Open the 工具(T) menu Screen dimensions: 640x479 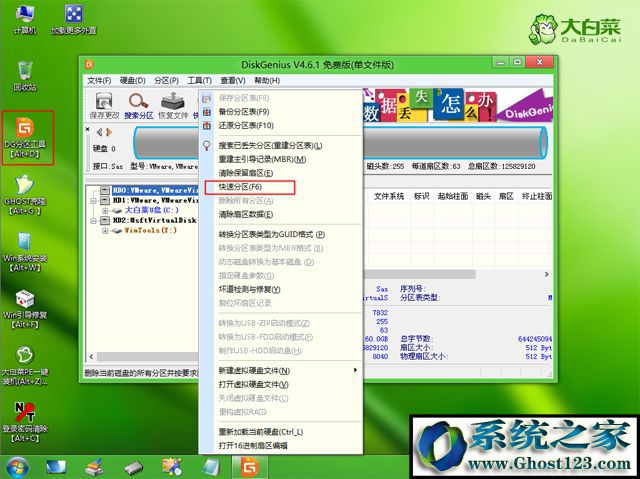pyautogui.click(x=200, y=81)
